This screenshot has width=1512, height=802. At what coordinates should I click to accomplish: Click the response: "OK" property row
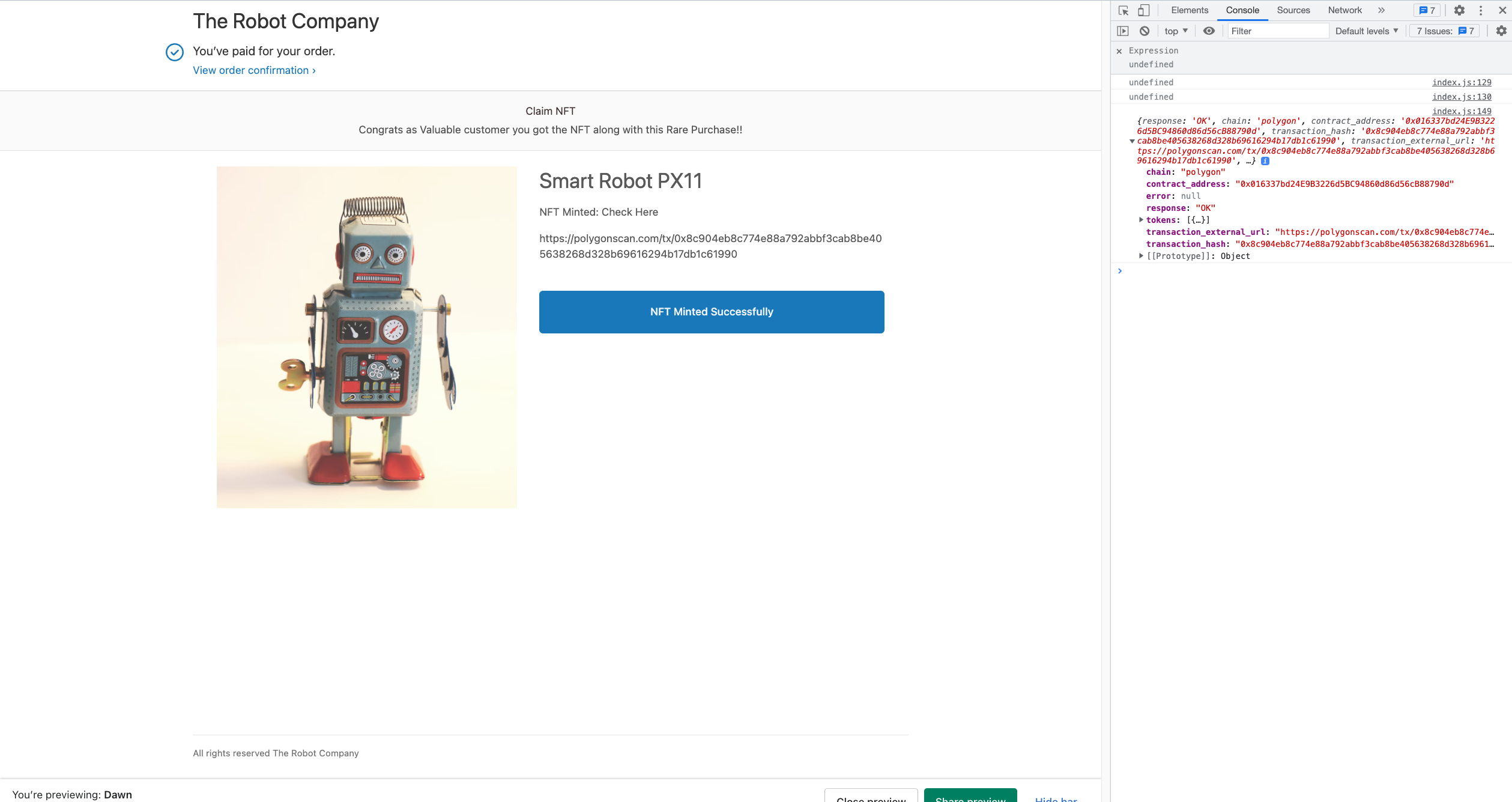click(x=1181, y=208)
